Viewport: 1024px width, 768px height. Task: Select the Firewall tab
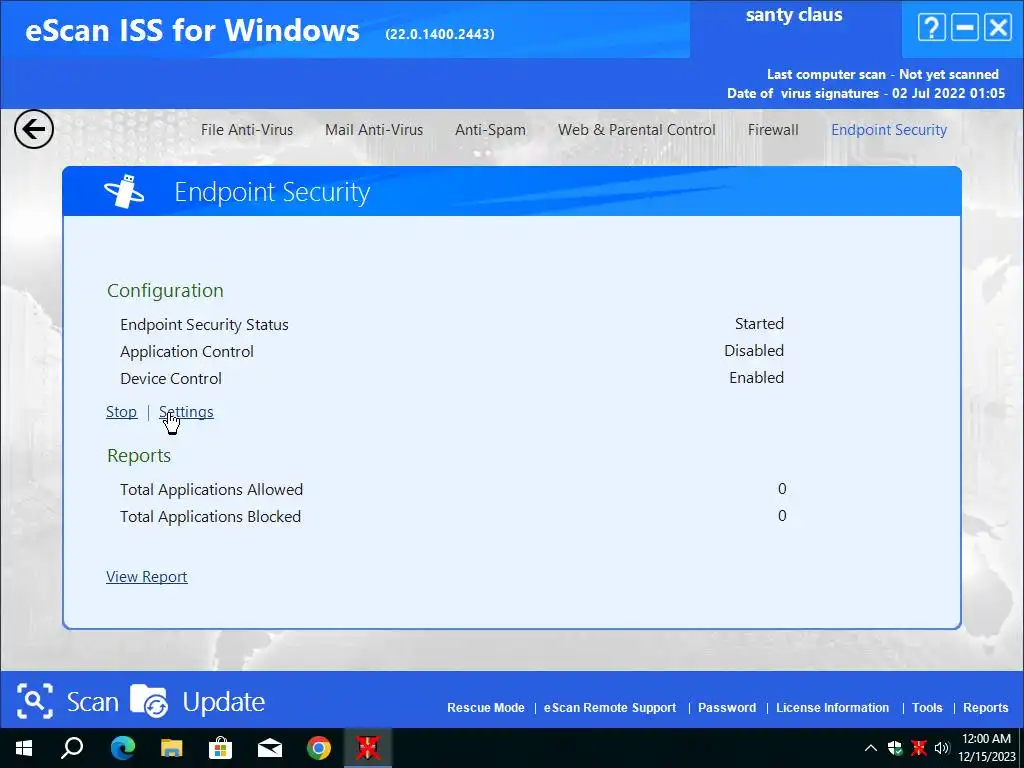(773, 130)
